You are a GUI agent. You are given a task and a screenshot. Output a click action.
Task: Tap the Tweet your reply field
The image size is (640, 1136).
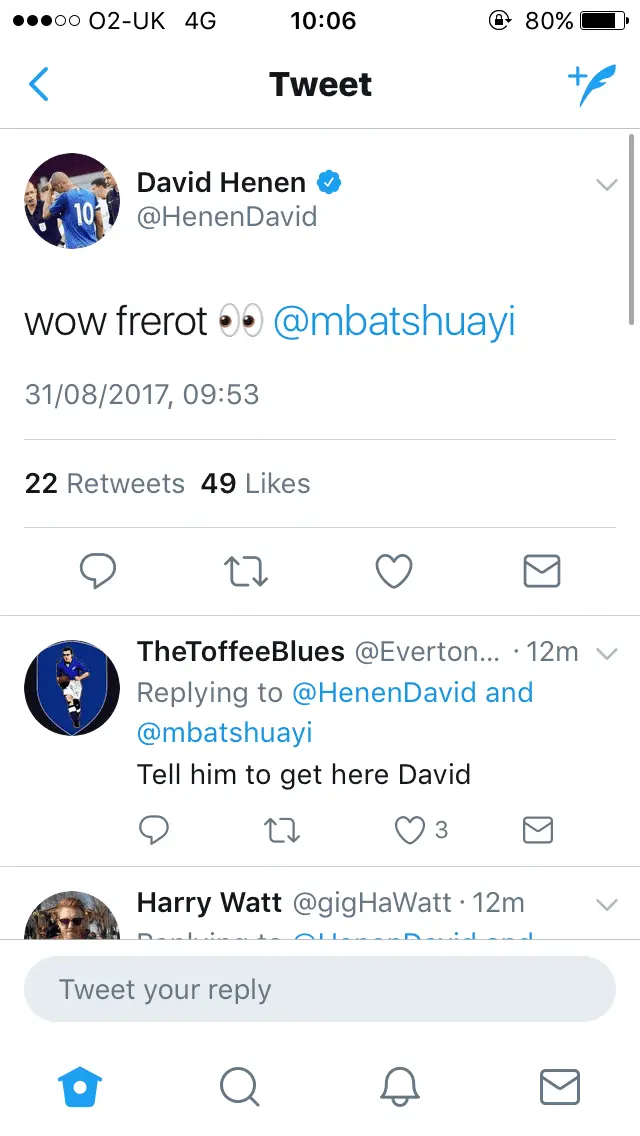[319, 990]
